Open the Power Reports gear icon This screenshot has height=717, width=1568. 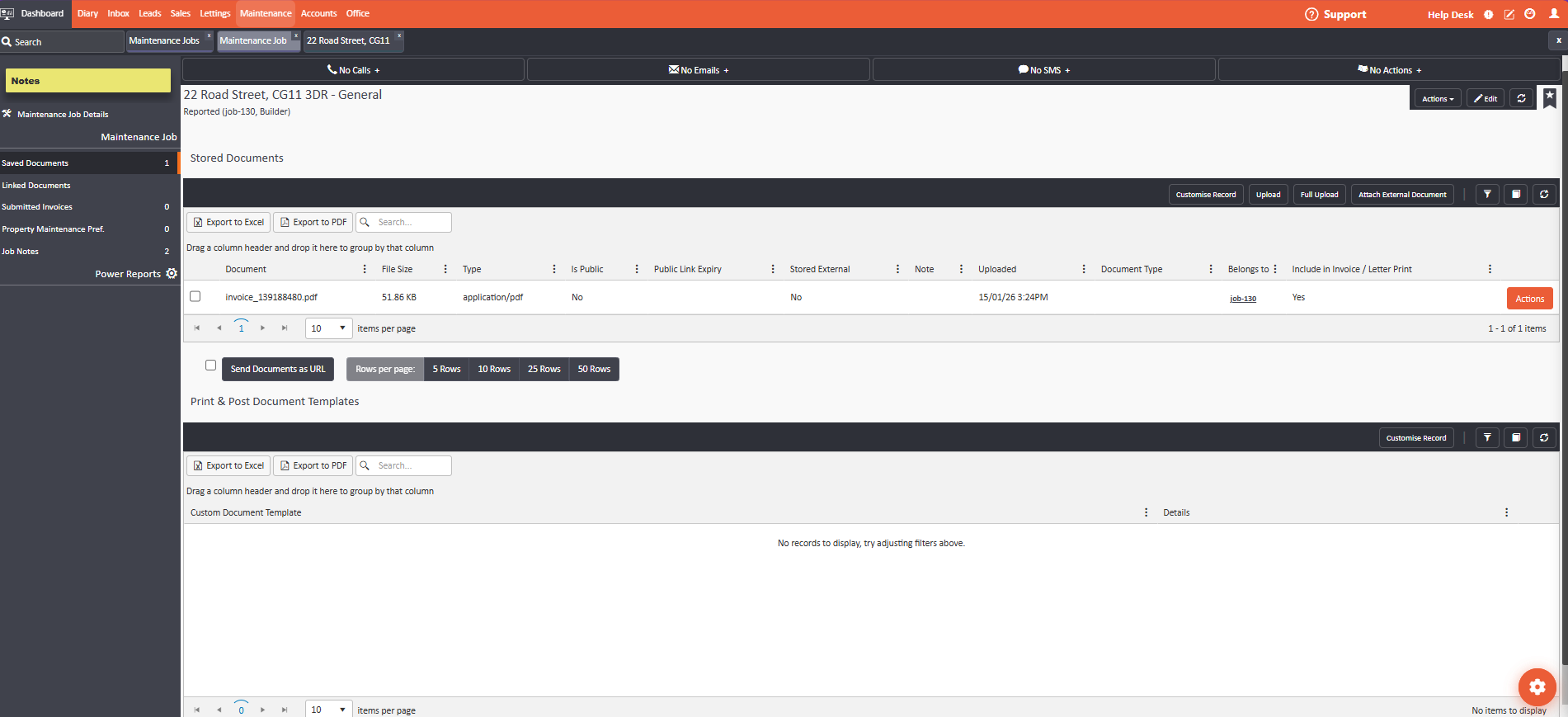(x=172, y=274)
